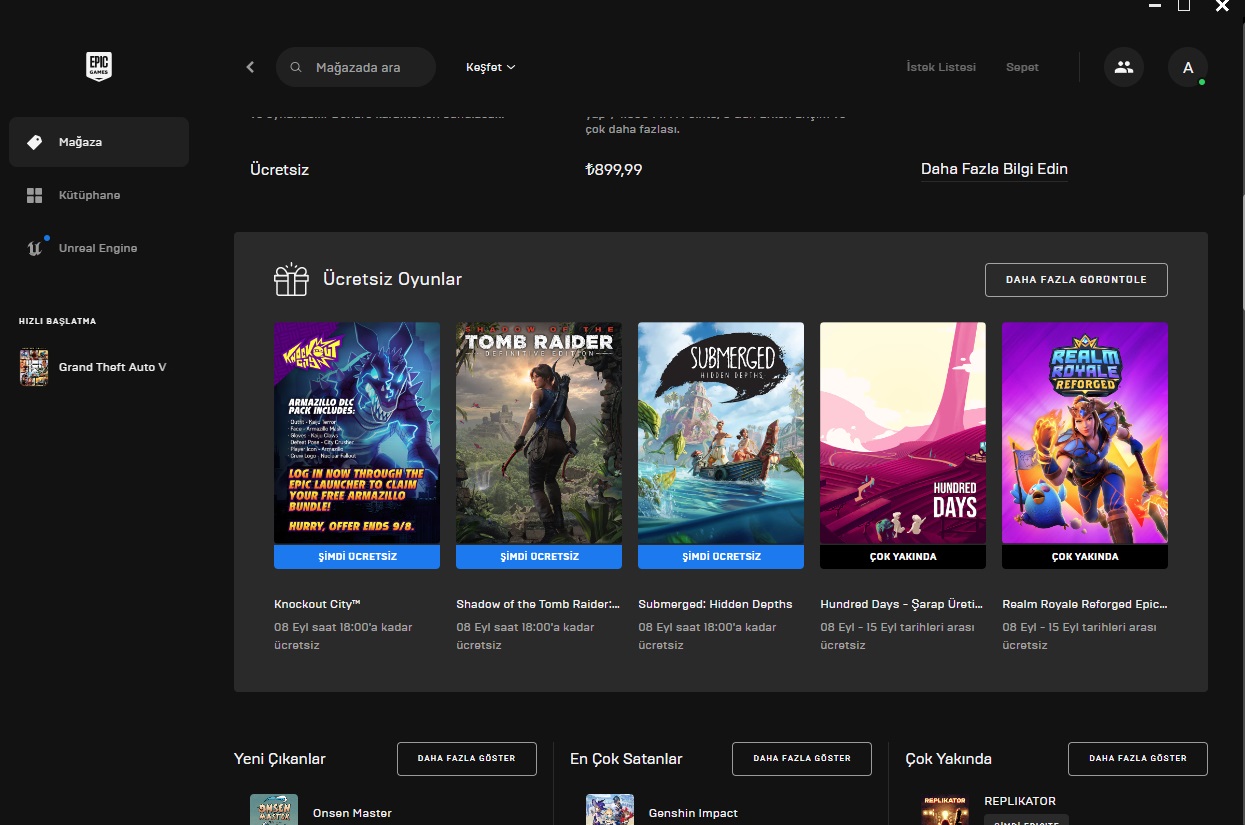Open Genshin Impact in En Çok Satanlar
The width and height of the screenshot is (1245, 825).
coord(693,813)
